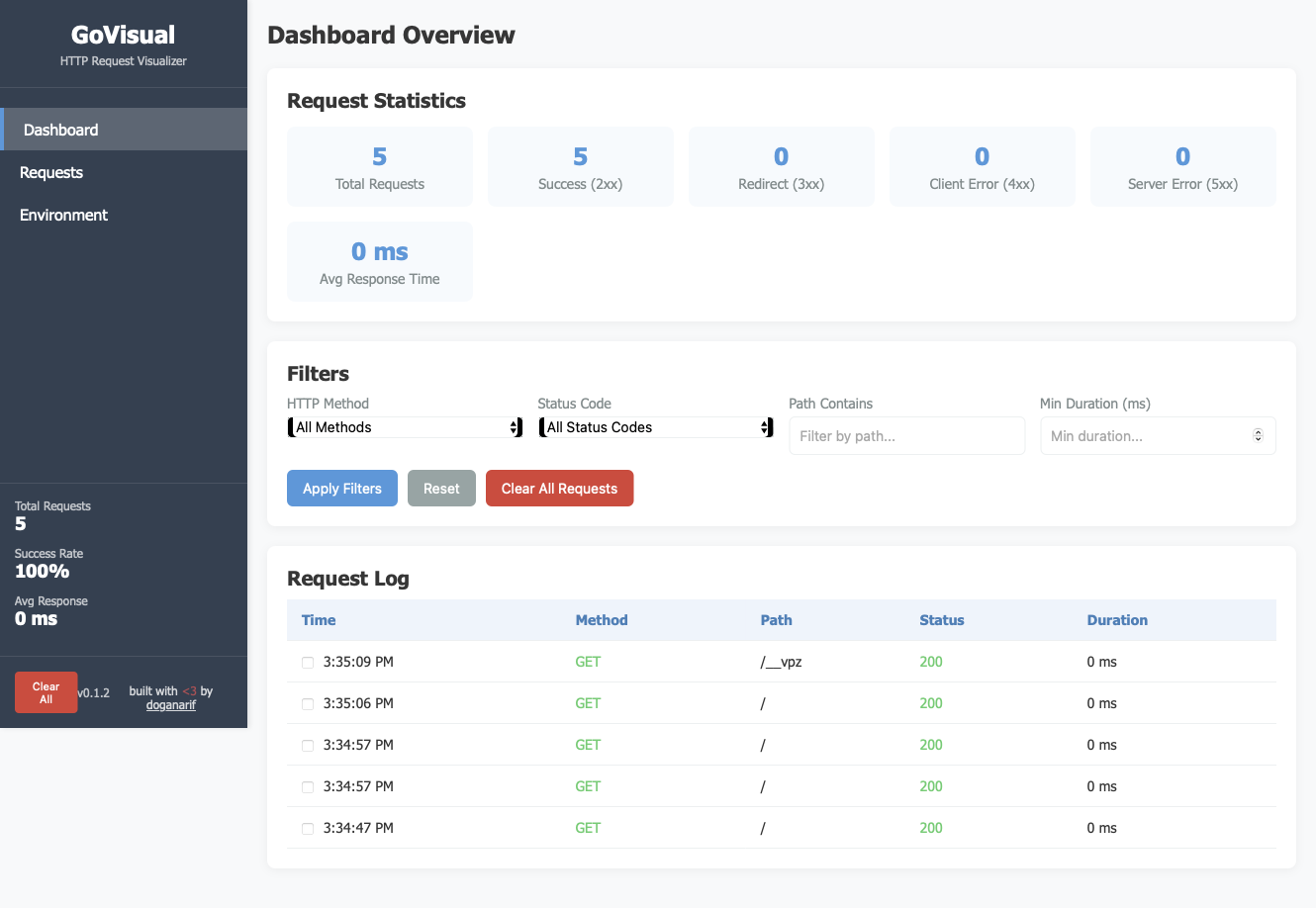Click the Min Duration stepper arrows
Viewport: 1316px width, 908px height.
(1258, 435)
